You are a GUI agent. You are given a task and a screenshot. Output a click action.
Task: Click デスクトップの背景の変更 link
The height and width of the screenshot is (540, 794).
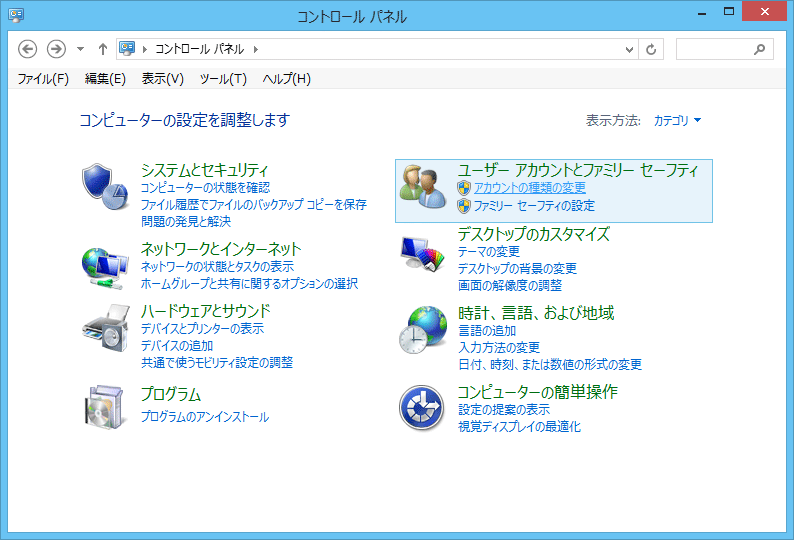517,268
